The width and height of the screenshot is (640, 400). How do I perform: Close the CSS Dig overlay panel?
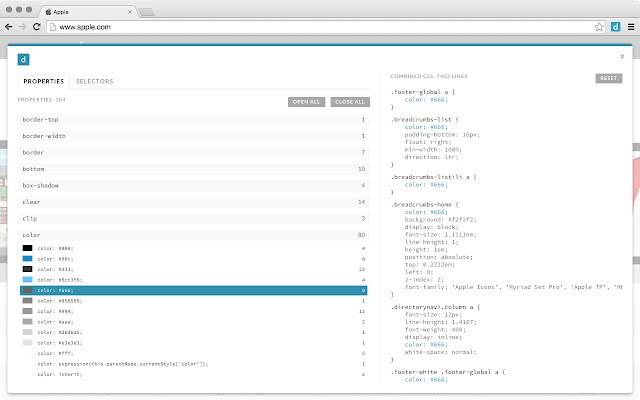[x=621, y=57]
